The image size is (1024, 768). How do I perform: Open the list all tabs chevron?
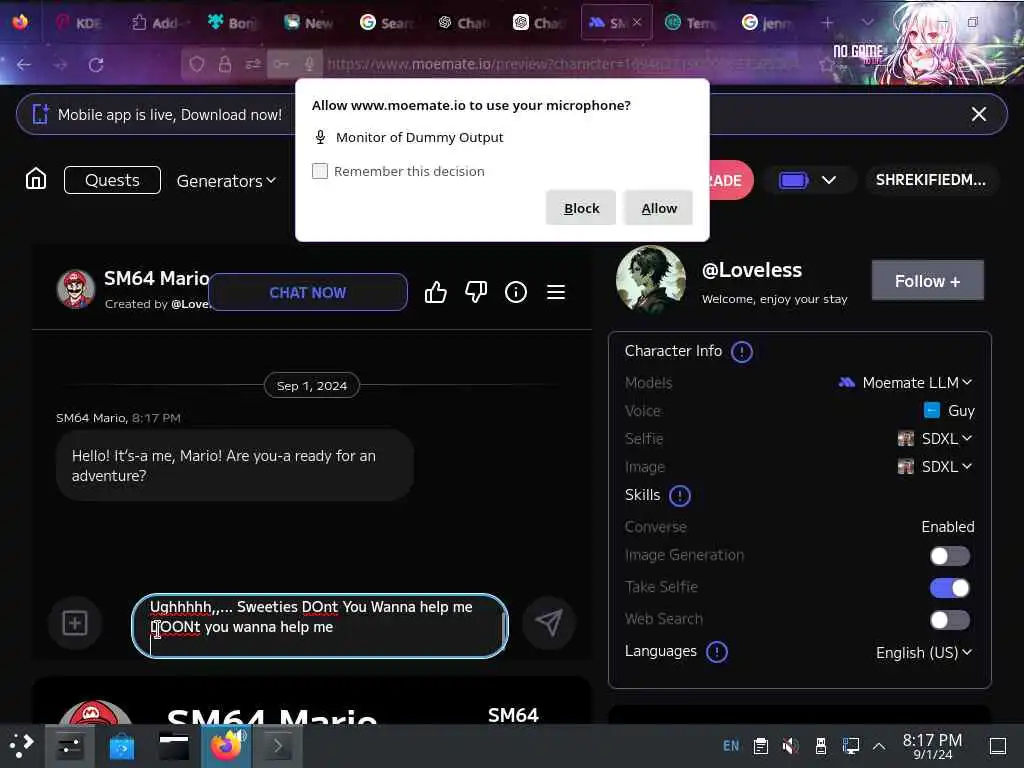point(867,23)
